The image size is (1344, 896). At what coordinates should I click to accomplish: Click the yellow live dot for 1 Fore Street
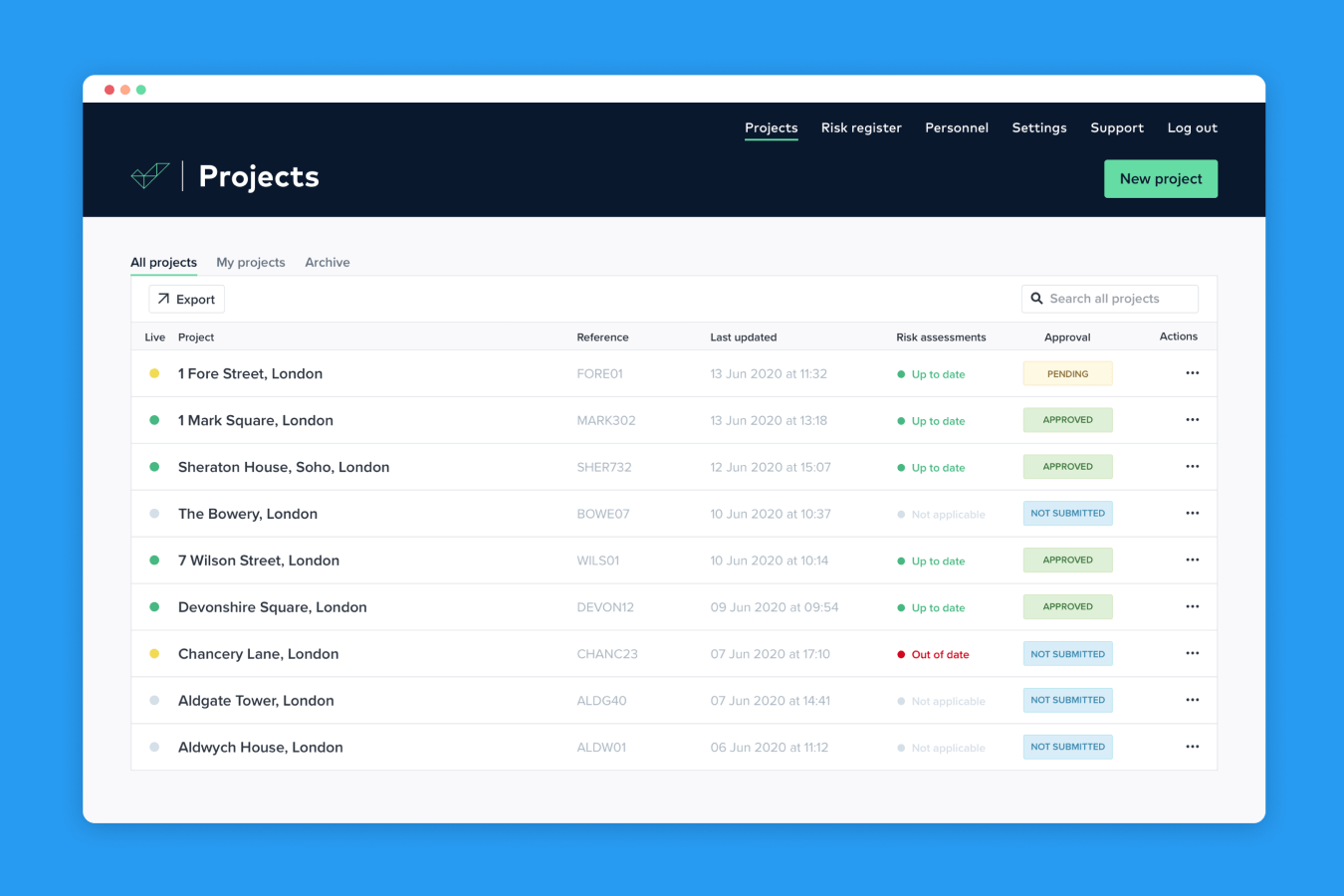[x=154, y=373]
